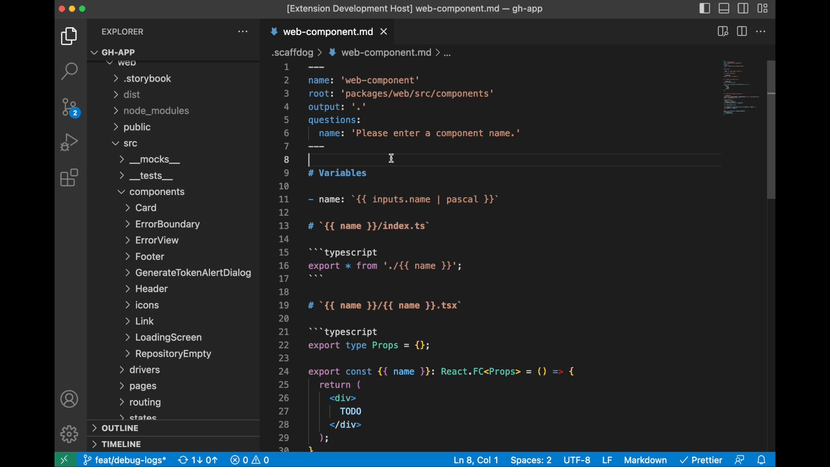
Task: Open notifications bell
Action: coord(761,460)
